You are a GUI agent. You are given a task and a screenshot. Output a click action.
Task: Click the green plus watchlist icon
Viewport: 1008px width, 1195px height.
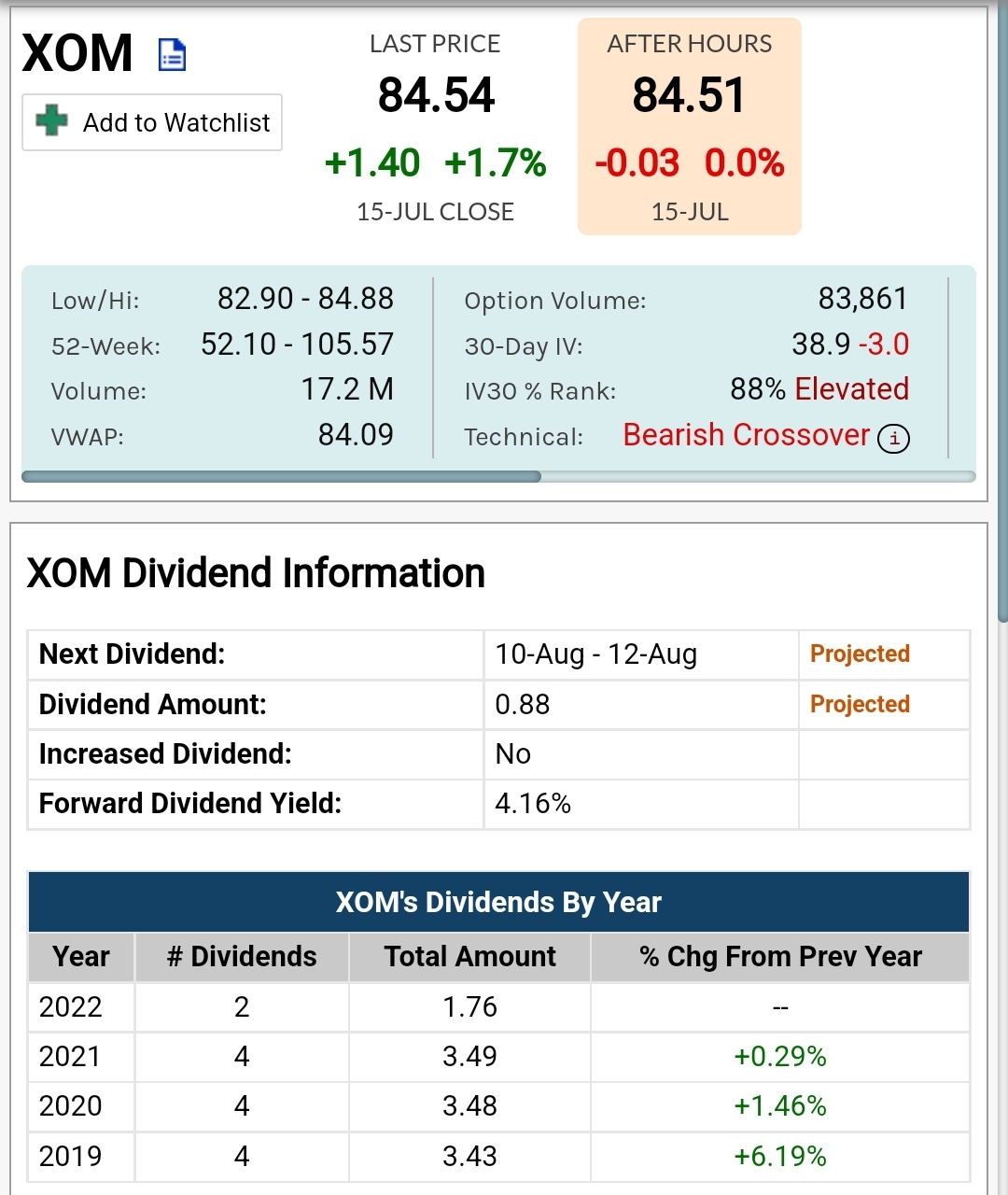[x=51, y=121]
